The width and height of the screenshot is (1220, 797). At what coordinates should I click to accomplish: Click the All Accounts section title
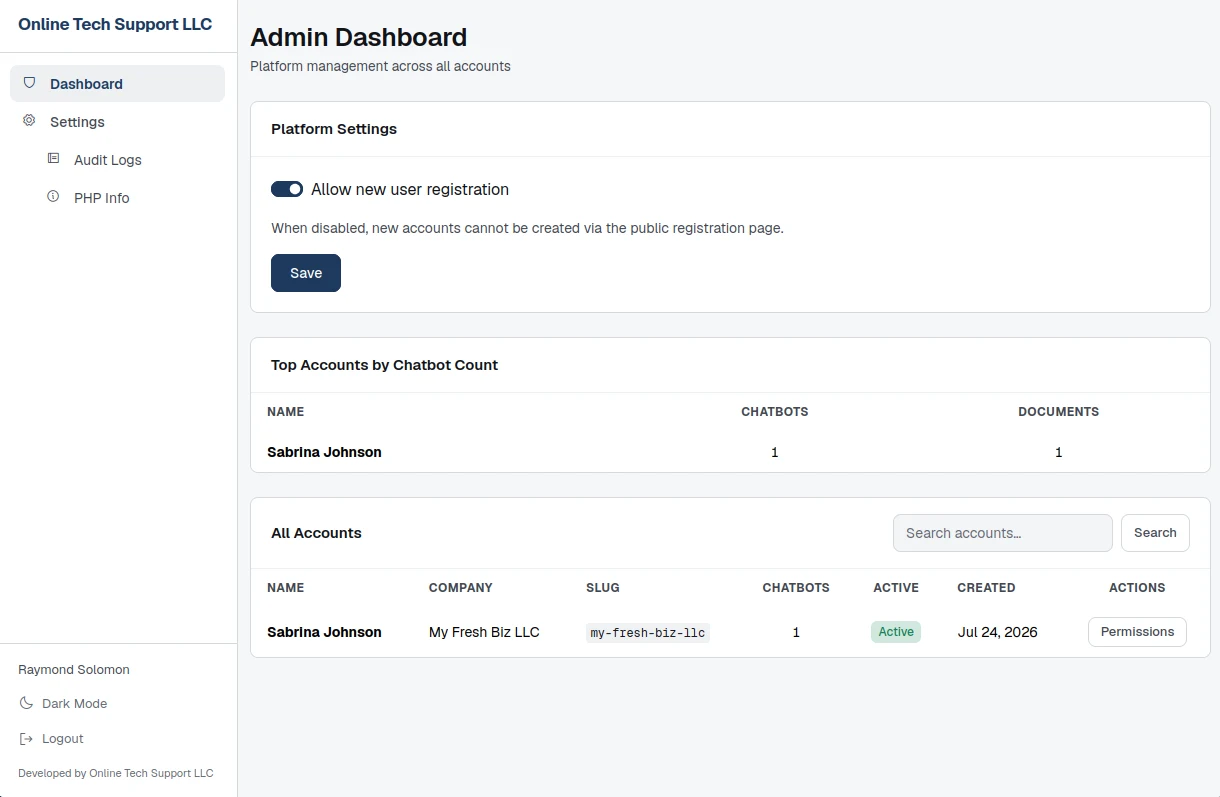tap(316, 533)
